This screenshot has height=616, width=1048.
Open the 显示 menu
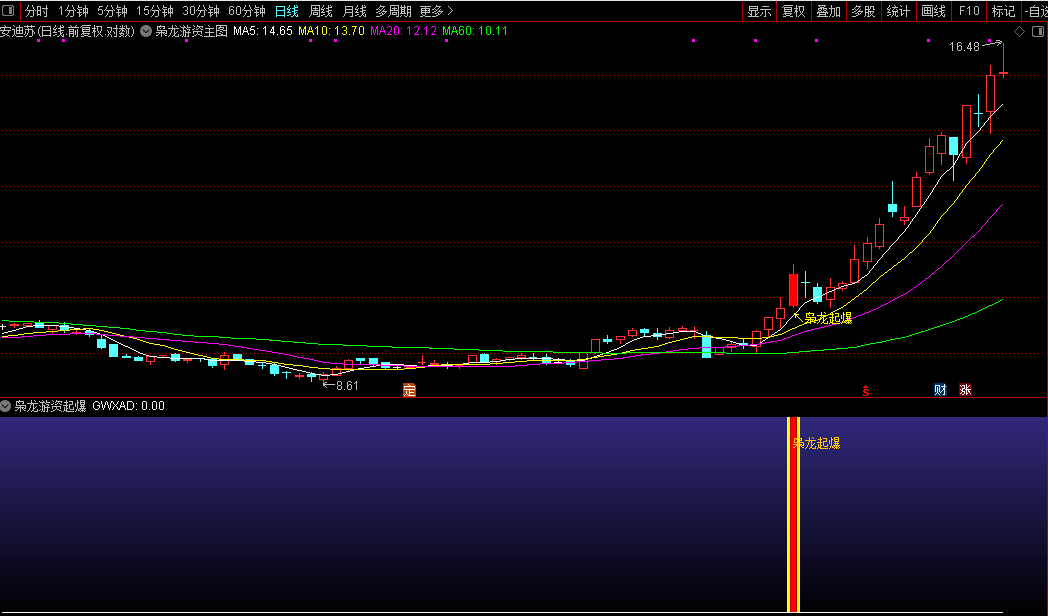tap(759, 11)
